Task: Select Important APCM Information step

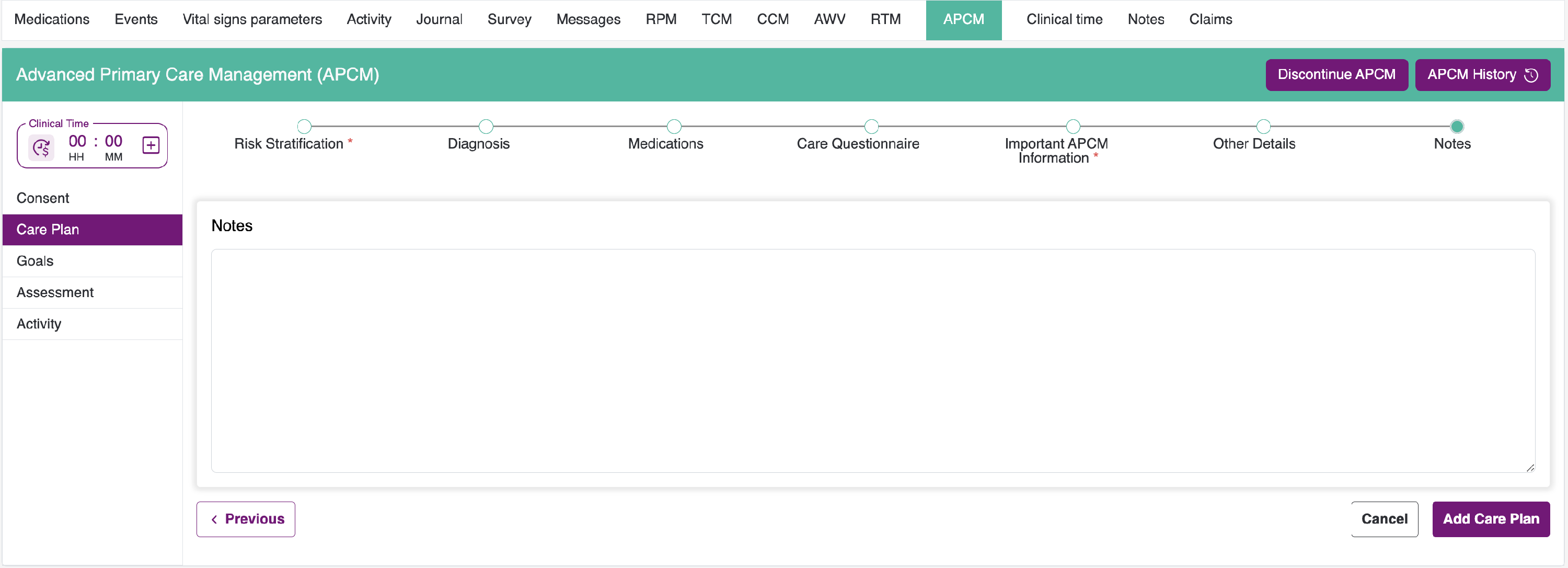Action: click(1073, 127)
